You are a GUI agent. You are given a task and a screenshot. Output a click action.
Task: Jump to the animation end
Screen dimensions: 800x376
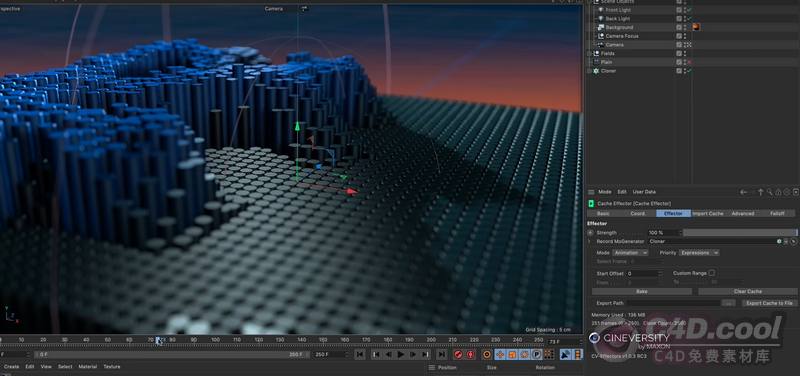441,354
